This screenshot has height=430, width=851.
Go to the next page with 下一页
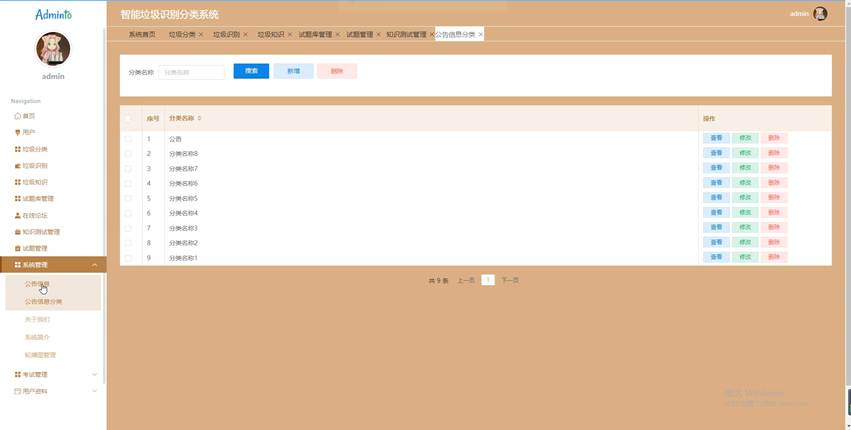[x=510, y=280]
